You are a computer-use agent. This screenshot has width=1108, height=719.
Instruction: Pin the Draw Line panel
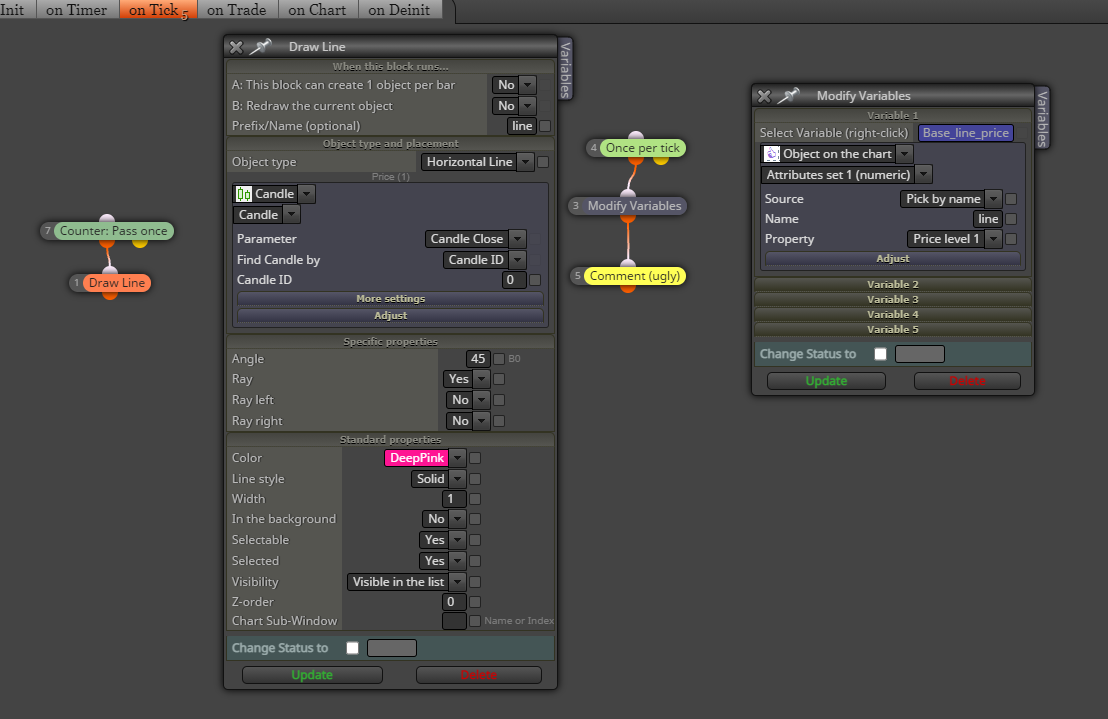coord(261,47)
